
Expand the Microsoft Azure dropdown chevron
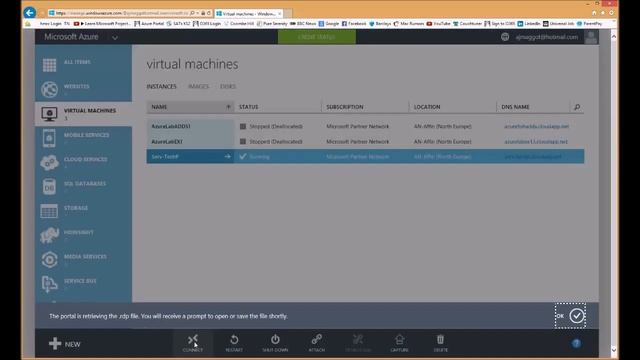click(x=115, y=38)
